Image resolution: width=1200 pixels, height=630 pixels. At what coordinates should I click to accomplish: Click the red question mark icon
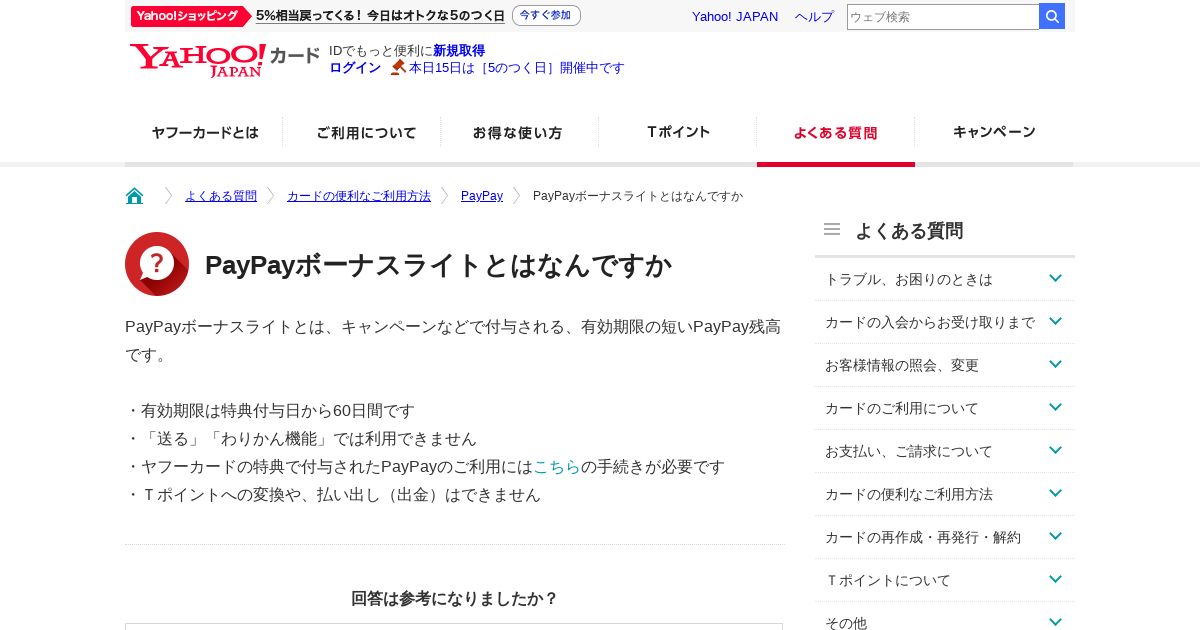[x=157, y=264]
